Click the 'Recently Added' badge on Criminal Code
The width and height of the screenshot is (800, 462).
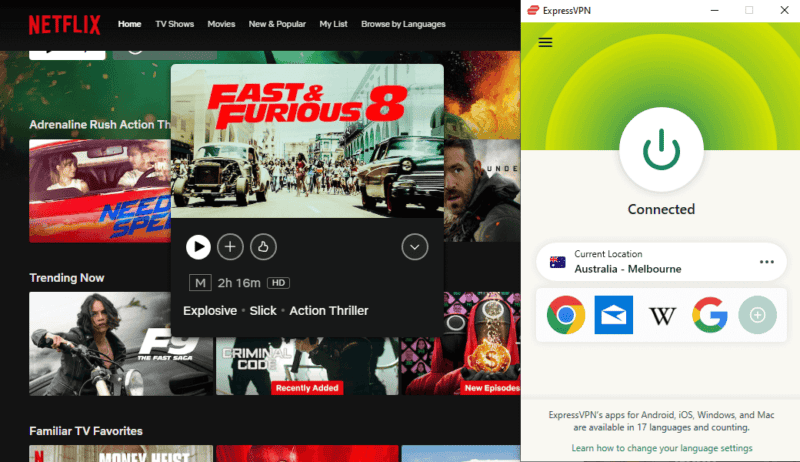coord(307,388)
